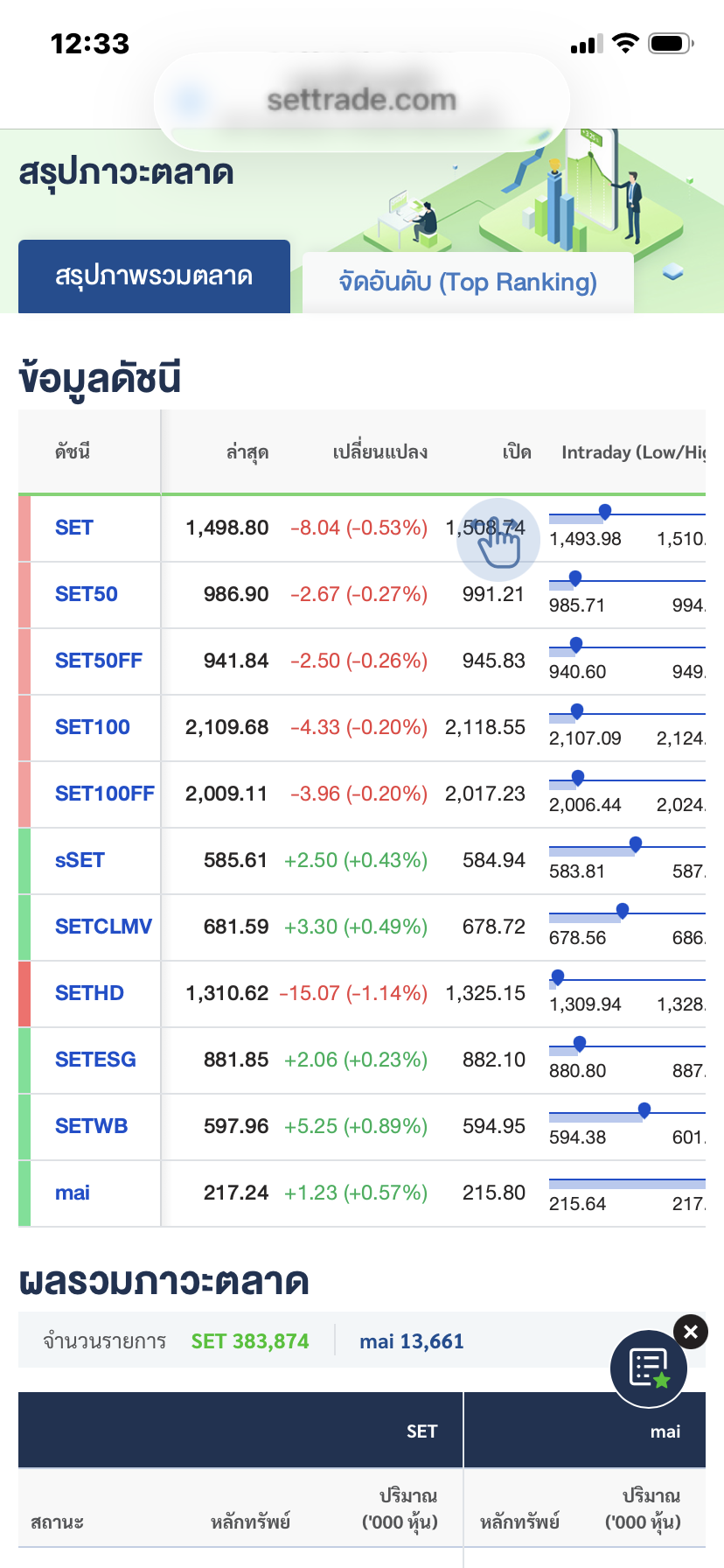Click the SET intraday range slider marker
This screenshot has width=724, height=1568.
(x=604, y=511)
